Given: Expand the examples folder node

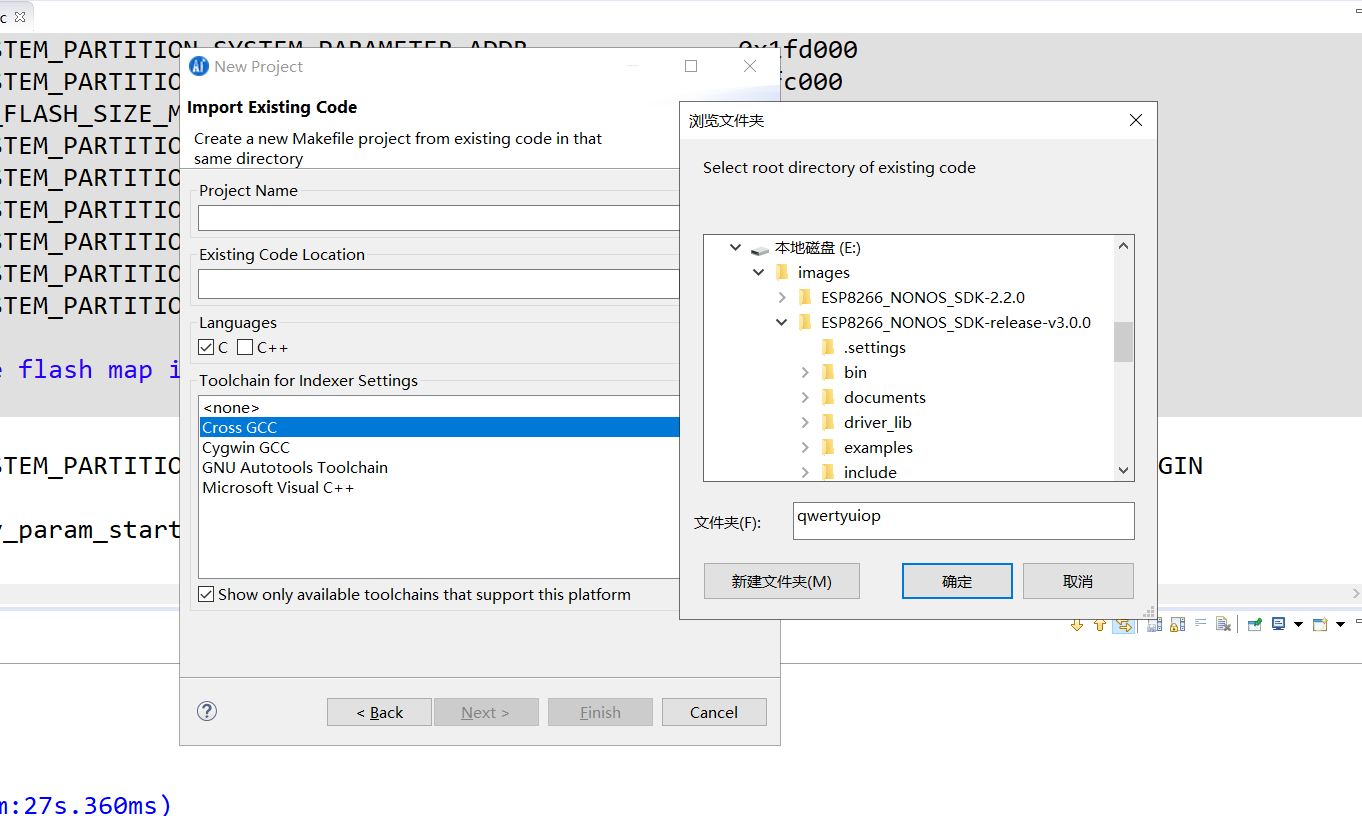Looking at the screenshot, I should pos(805,447).
